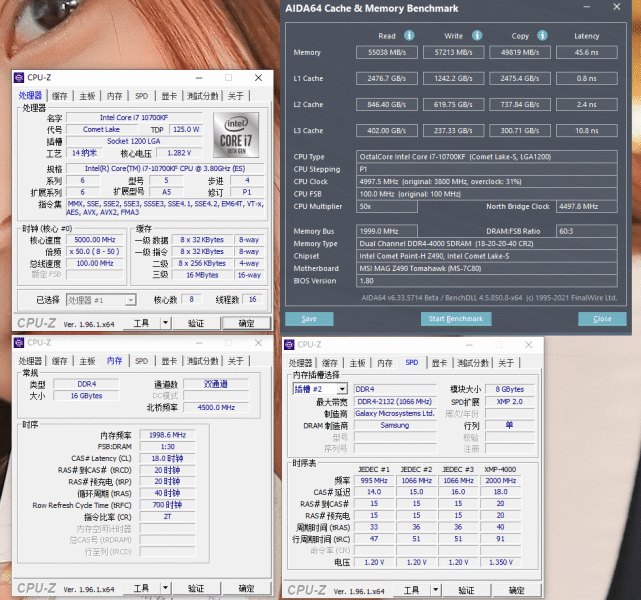Click the Motherboard field MSI MAG Z490 Tomahawk
The width and height of the screenshot is (641, 600).
pyautogui.click(x=486, y=269)
